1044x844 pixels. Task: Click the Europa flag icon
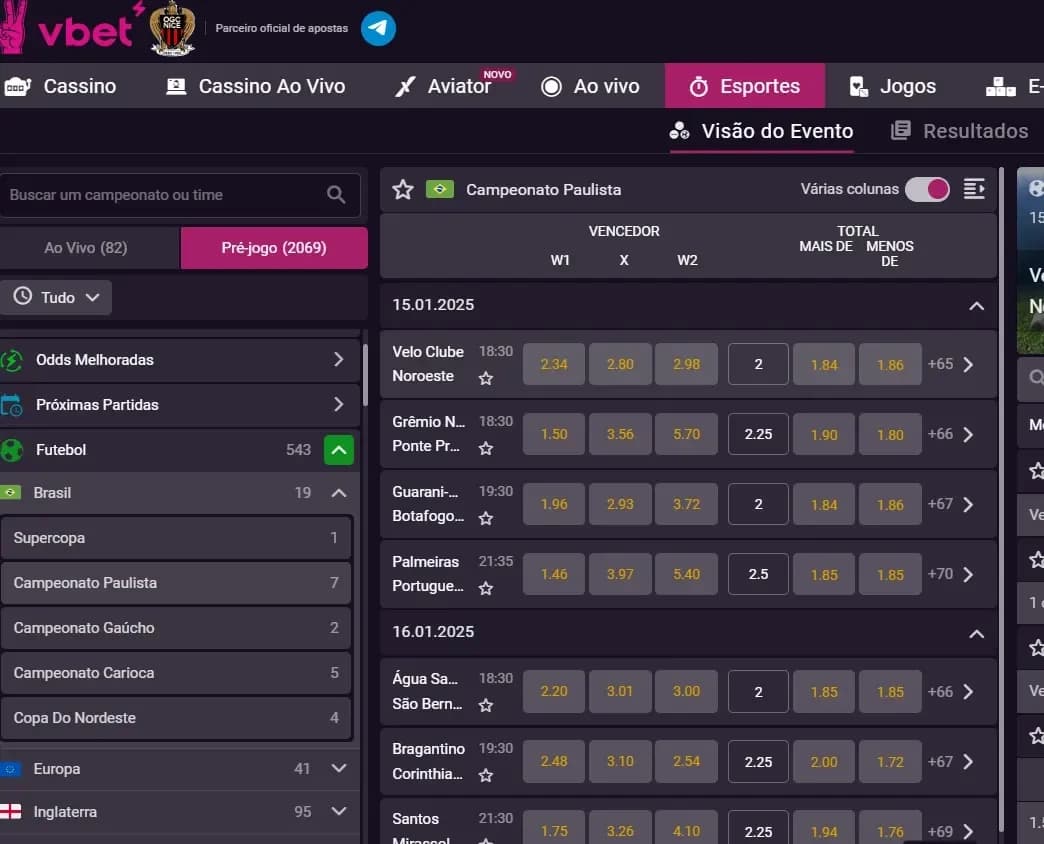click(10, 769)
